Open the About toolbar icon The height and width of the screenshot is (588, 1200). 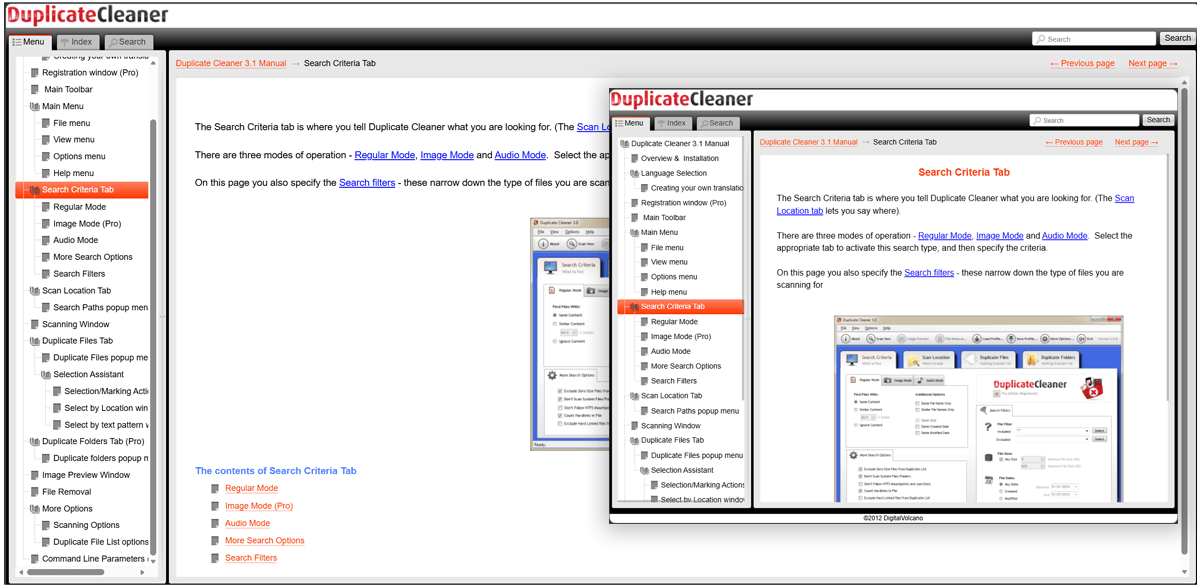pyautogui.click(x=844, y=338)
